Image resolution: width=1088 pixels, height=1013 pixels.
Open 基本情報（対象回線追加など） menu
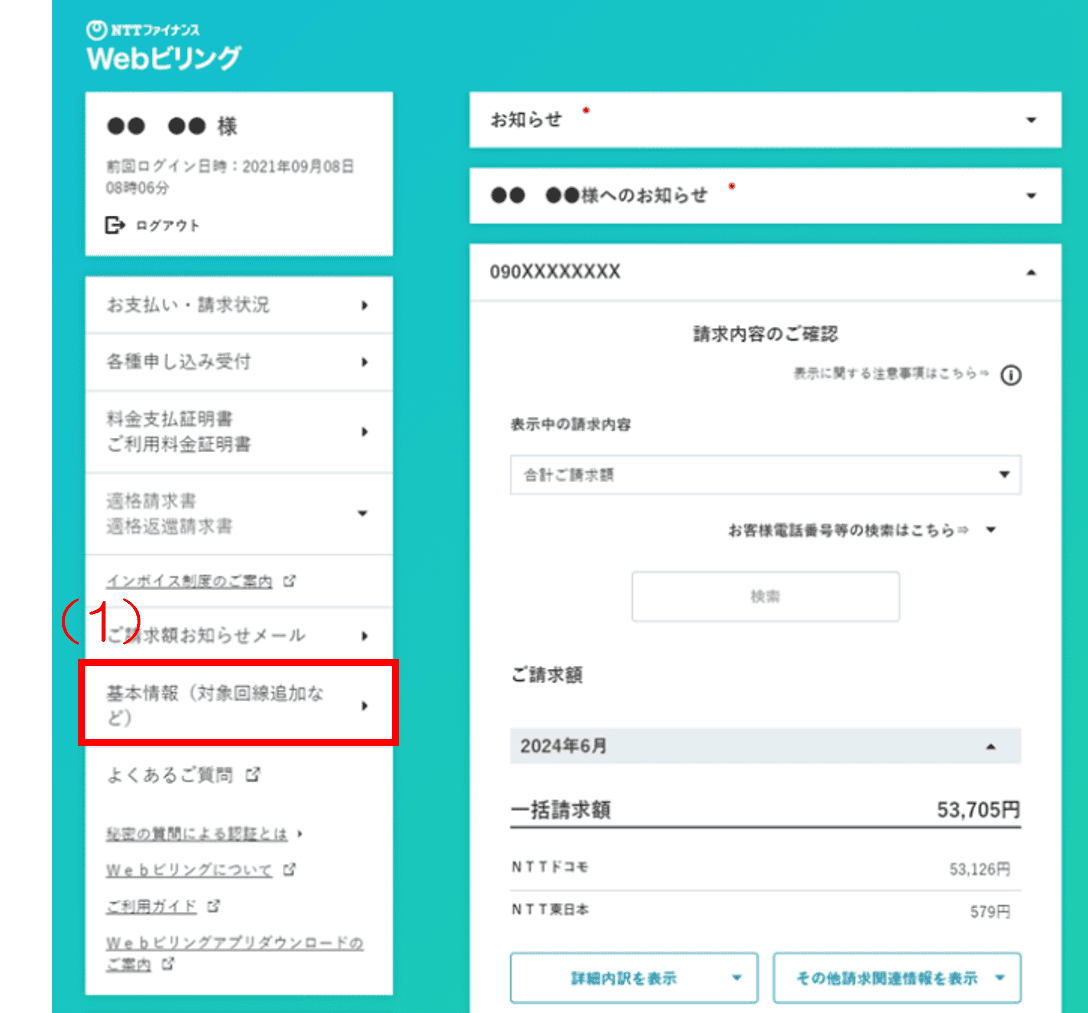tap(238, 704)
